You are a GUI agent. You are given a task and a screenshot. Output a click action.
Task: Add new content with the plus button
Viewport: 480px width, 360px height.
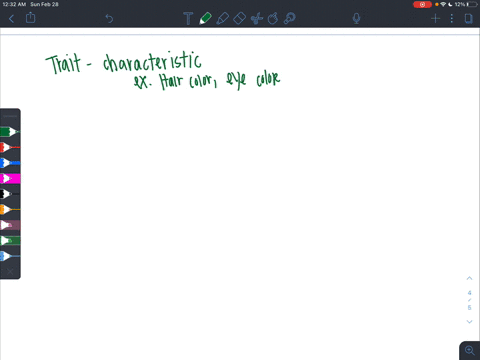(435, 18)
